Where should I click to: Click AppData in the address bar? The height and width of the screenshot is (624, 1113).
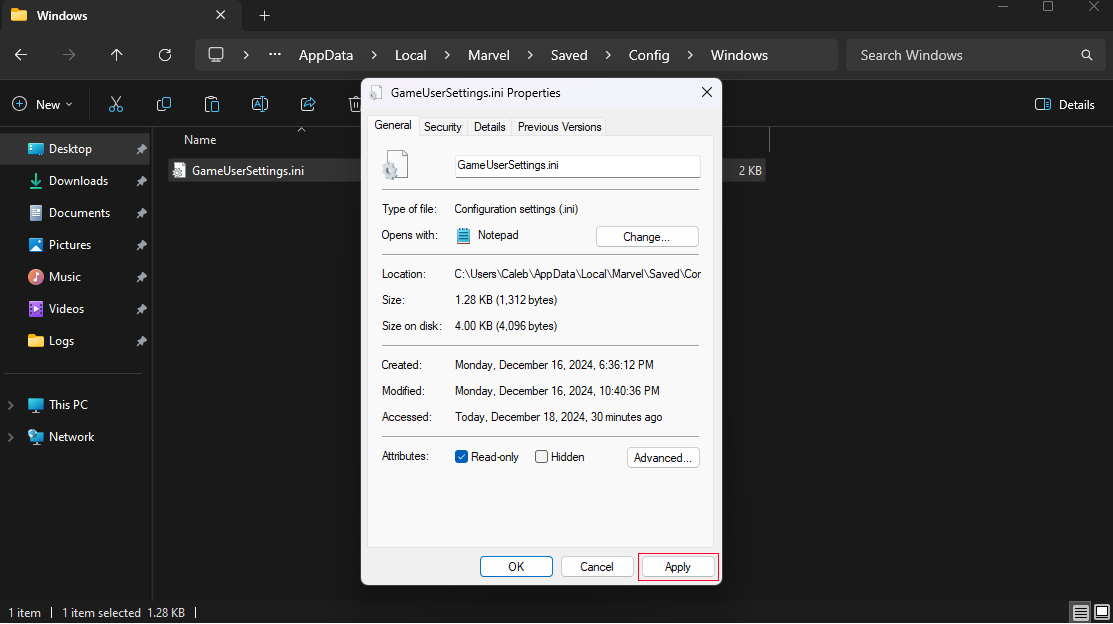click(326, 55)
